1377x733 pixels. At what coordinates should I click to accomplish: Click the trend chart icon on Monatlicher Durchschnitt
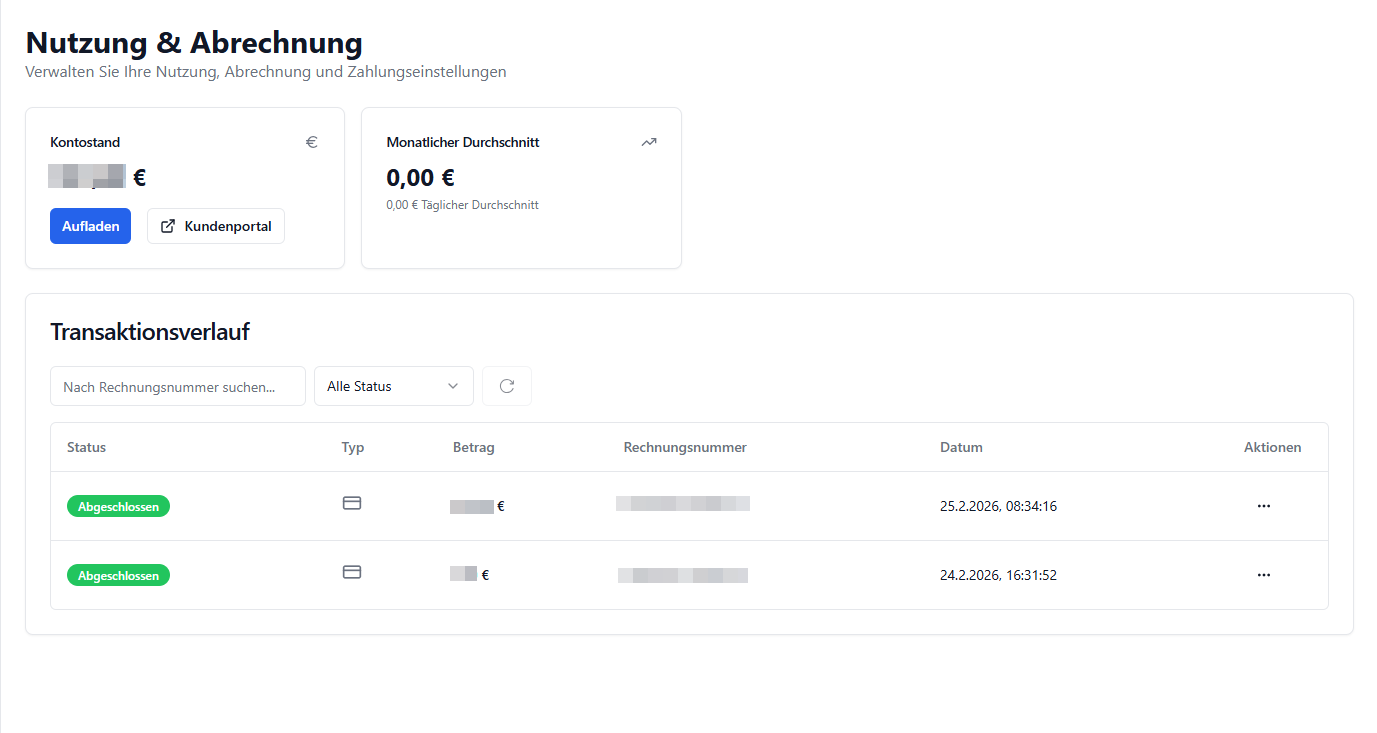(648, 142)
